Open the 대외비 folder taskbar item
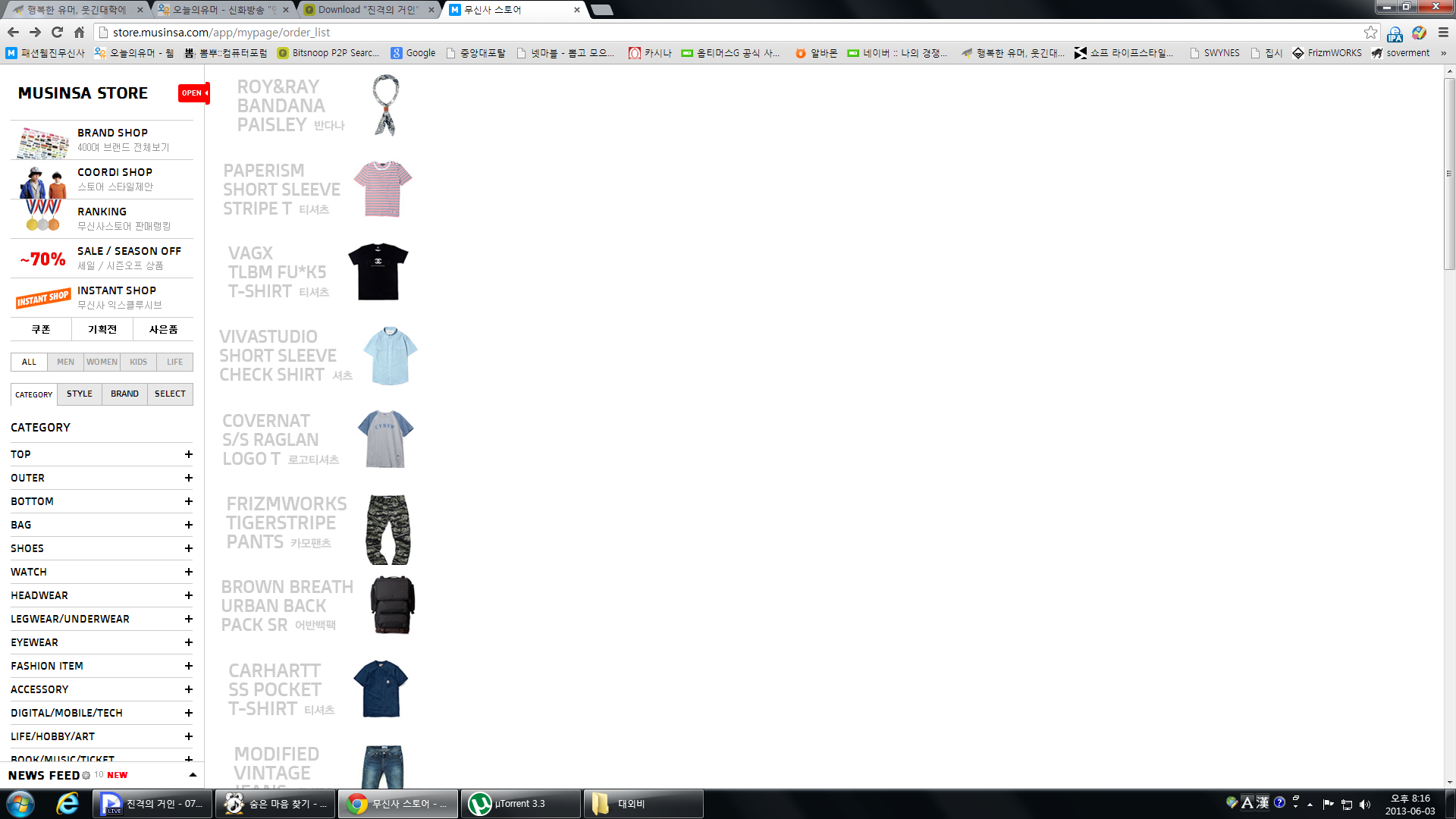 644,804
